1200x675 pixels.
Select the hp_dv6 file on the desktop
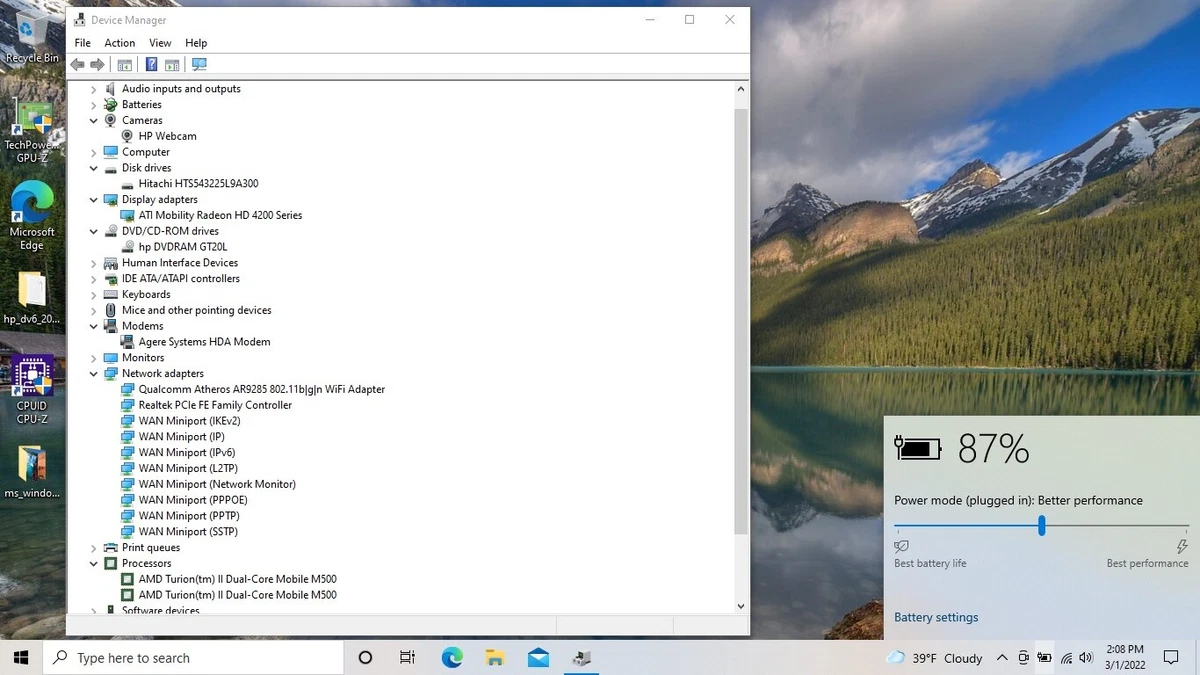coord(32,299)
